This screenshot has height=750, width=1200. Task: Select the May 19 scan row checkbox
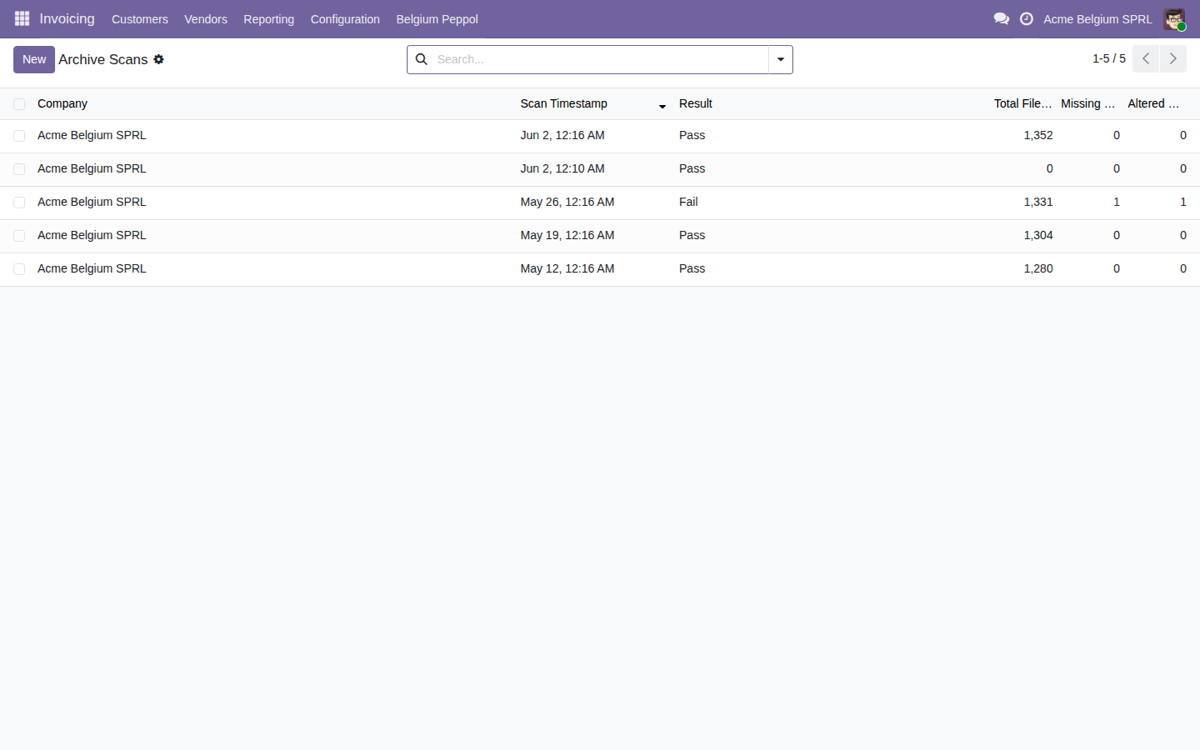click(19, 236)
